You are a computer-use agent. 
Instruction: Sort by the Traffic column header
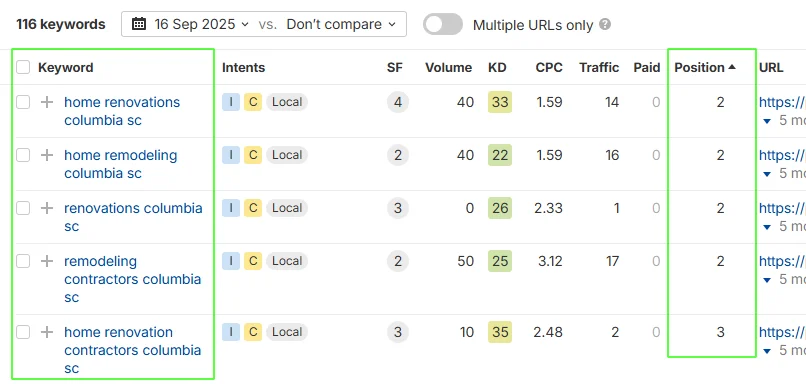(599, 67)
